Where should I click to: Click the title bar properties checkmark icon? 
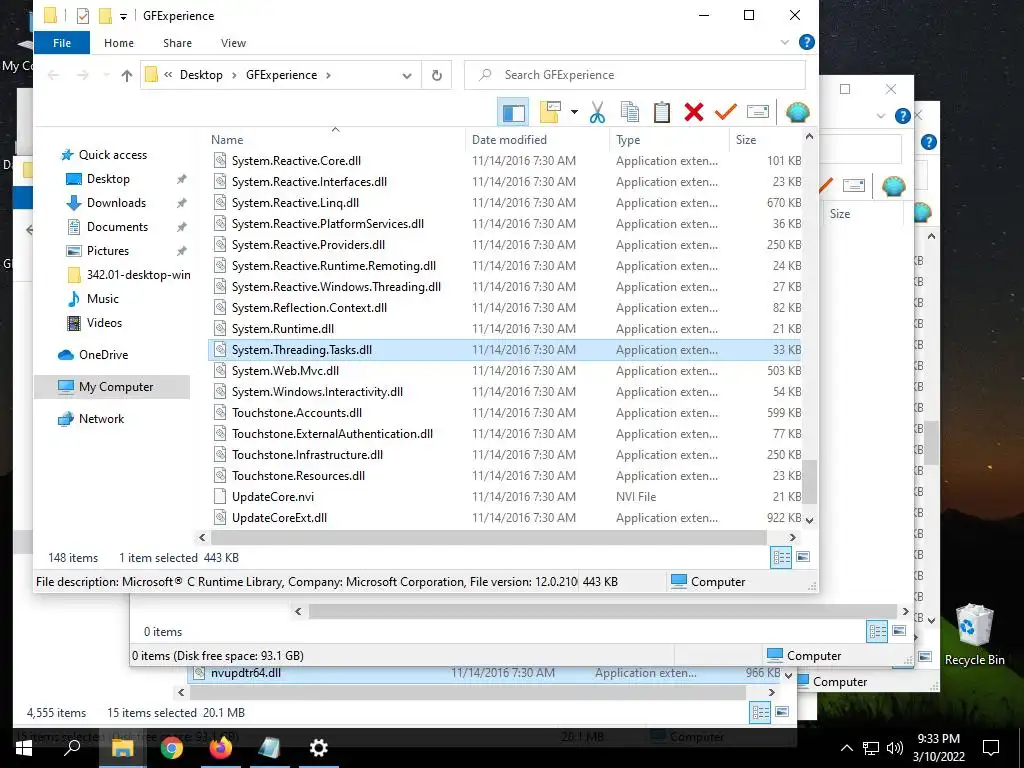(83, 16)
